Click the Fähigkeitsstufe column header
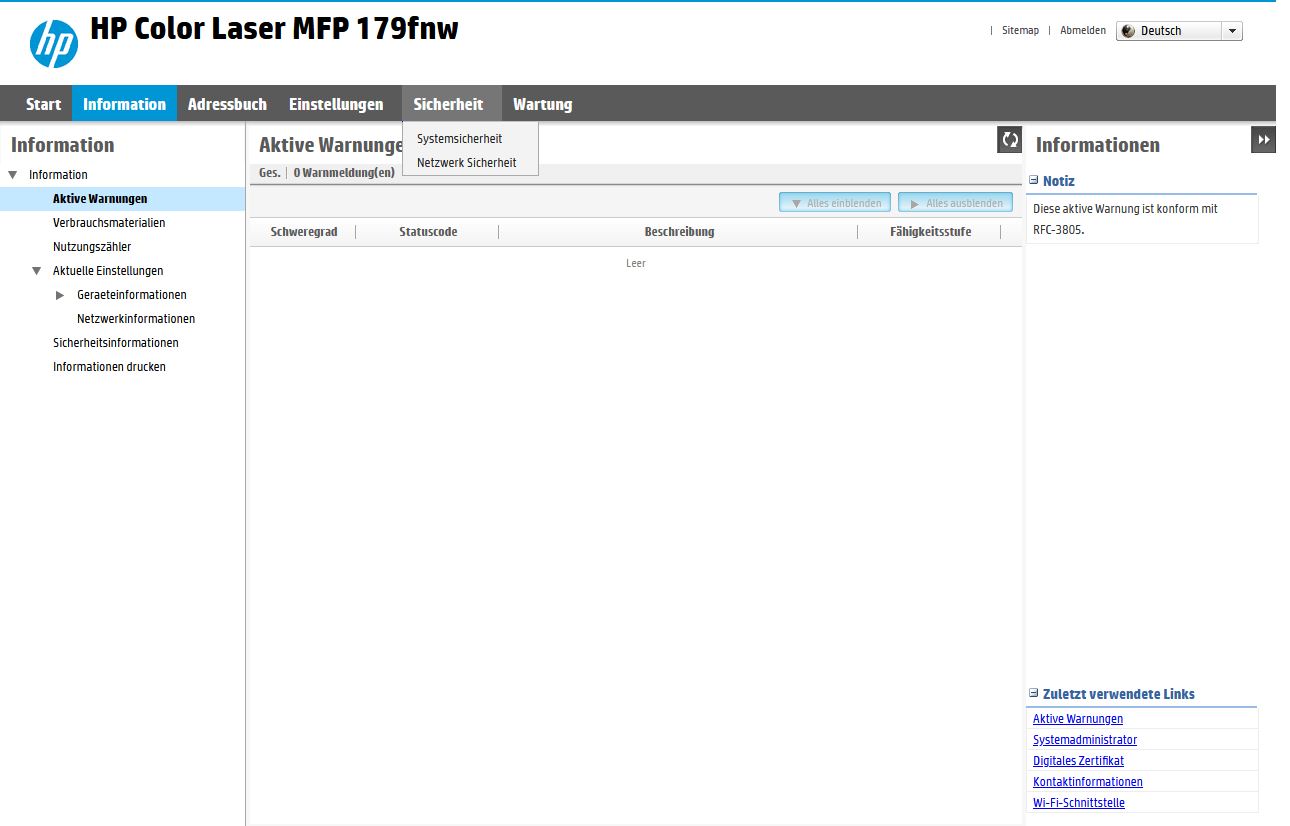Screen dimensions: 1290x826 coord(931,232)
